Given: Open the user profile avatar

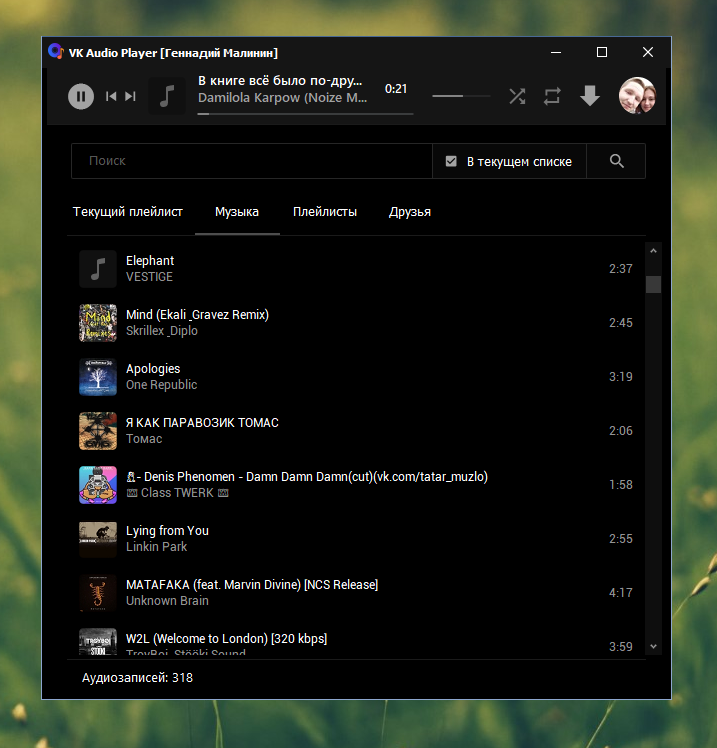Looking at the screenshot, I should [637, 95].
